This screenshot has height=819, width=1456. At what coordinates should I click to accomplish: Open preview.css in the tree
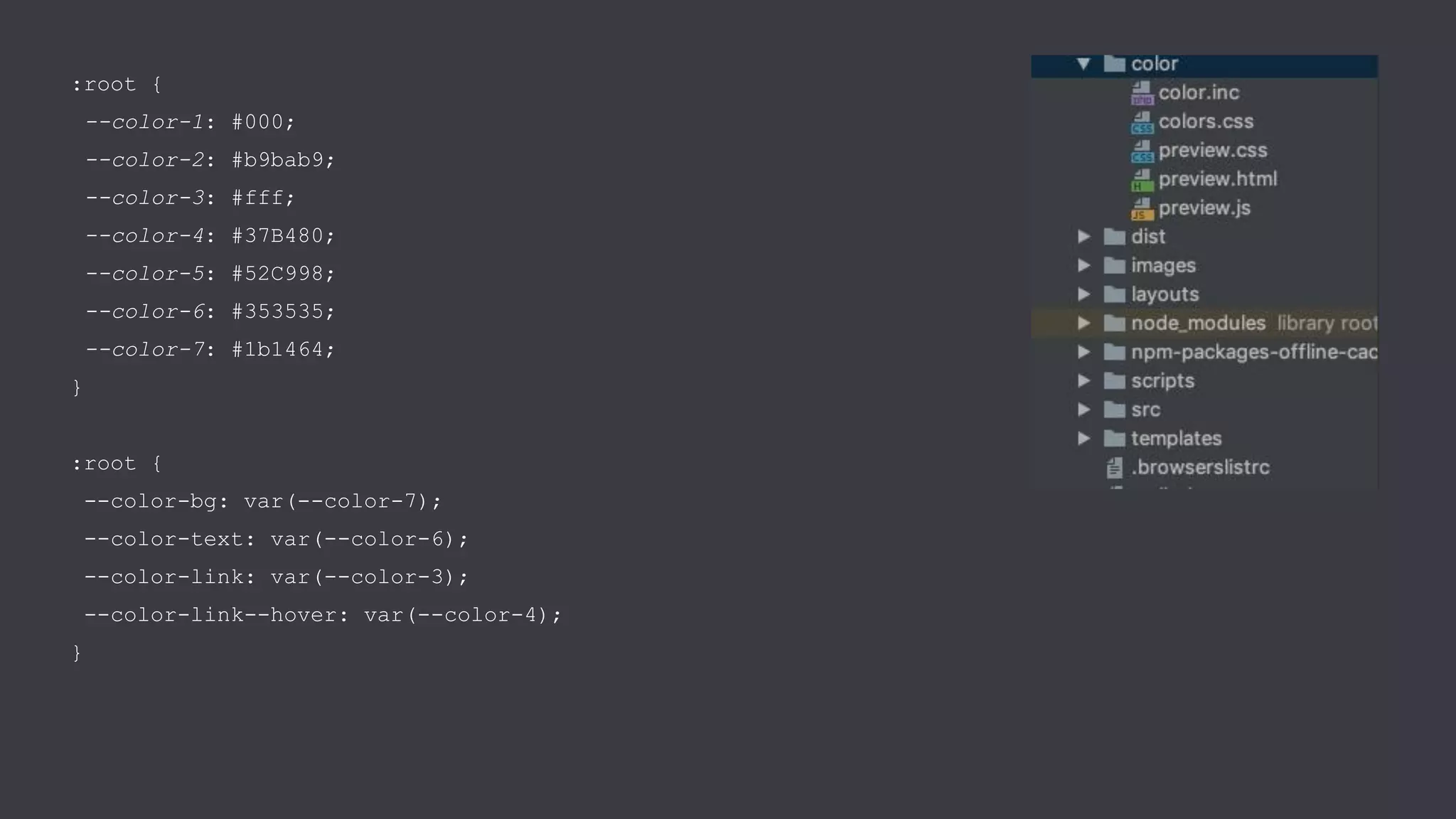(1213, 151)
